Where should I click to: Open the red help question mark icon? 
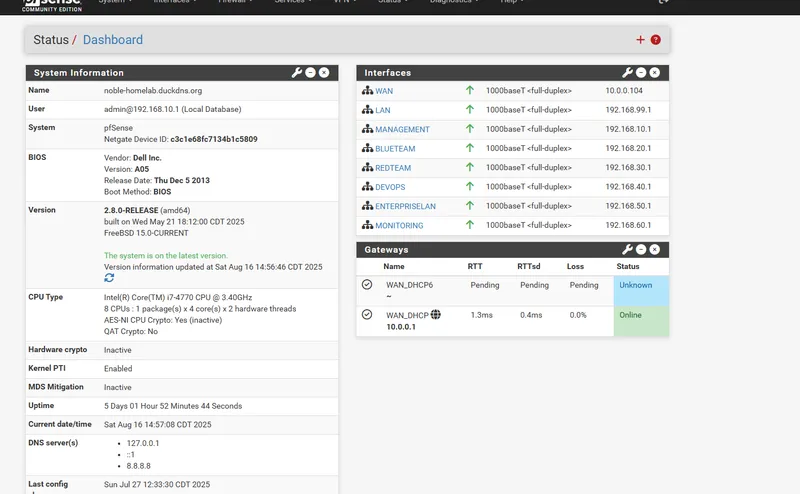tap(656, 40)
